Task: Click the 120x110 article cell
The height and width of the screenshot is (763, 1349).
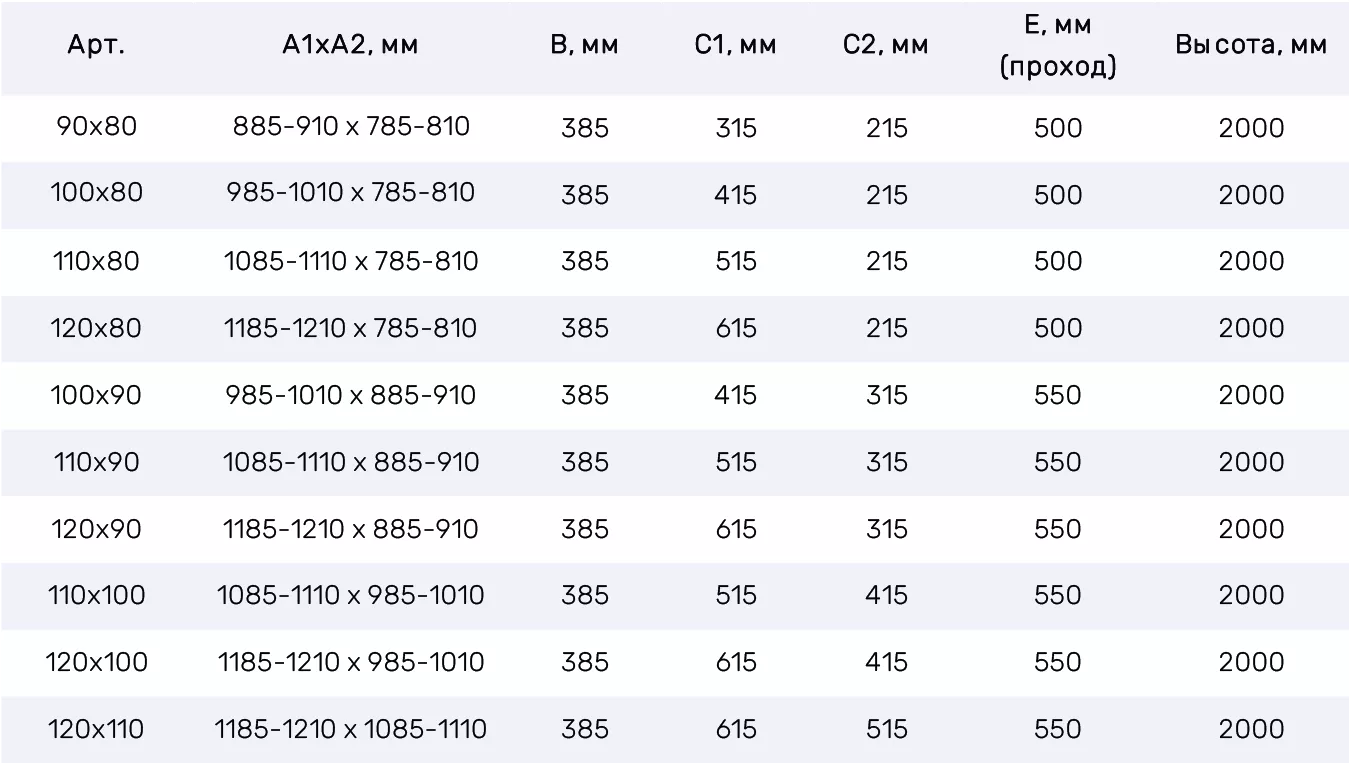Action: point(97,729)
